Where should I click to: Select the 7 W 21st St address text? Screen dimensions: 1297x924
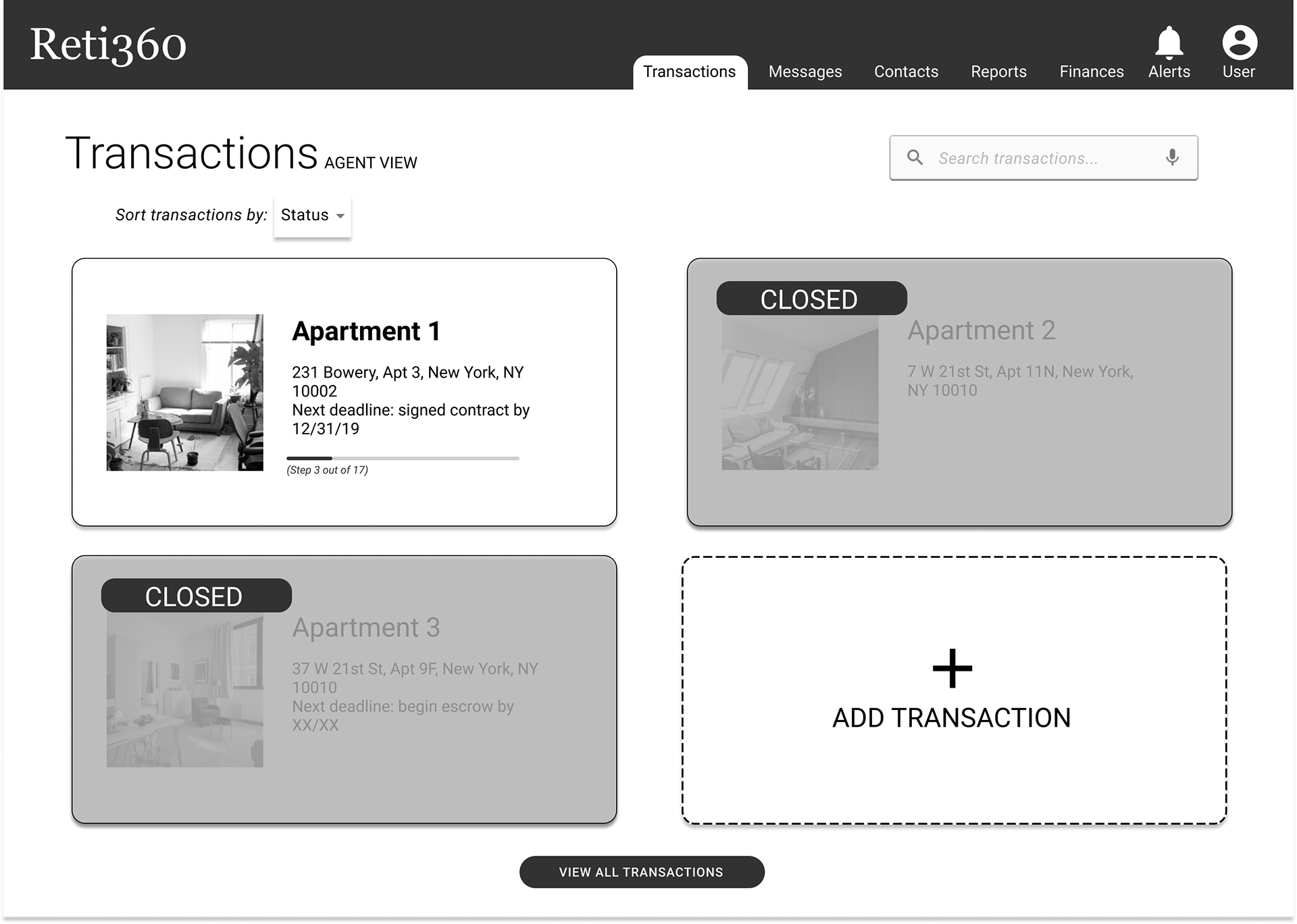(1020, 381)
